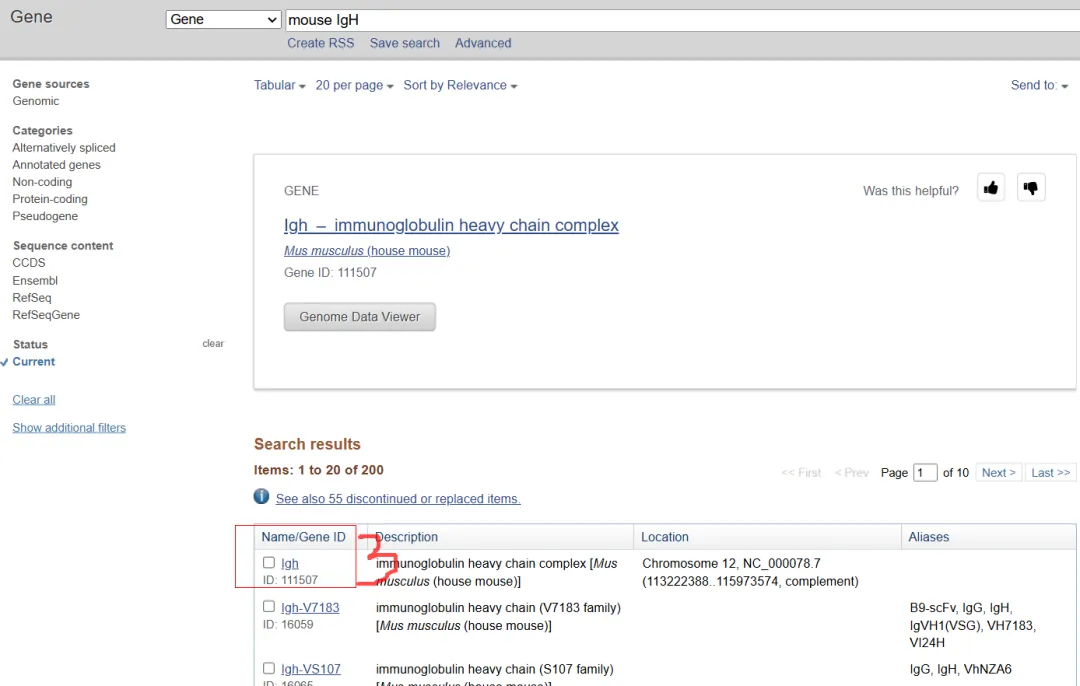
Task: Click into the mouse IgH search field
Action: (x=682, y=20)
